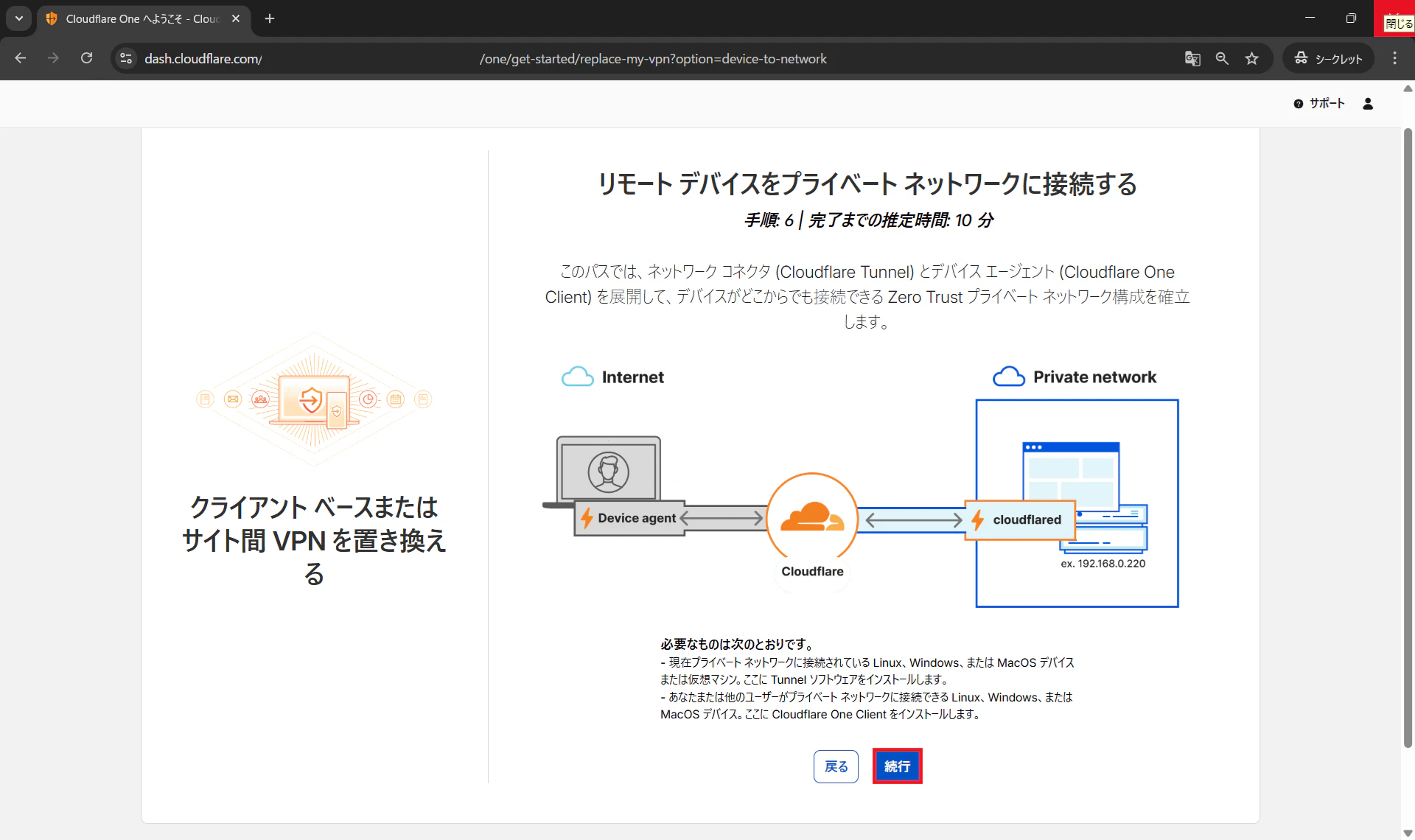1415x840 pixels.
Task: Click the VPN replacement illustration graphic
Action: (x=314, y=399)
